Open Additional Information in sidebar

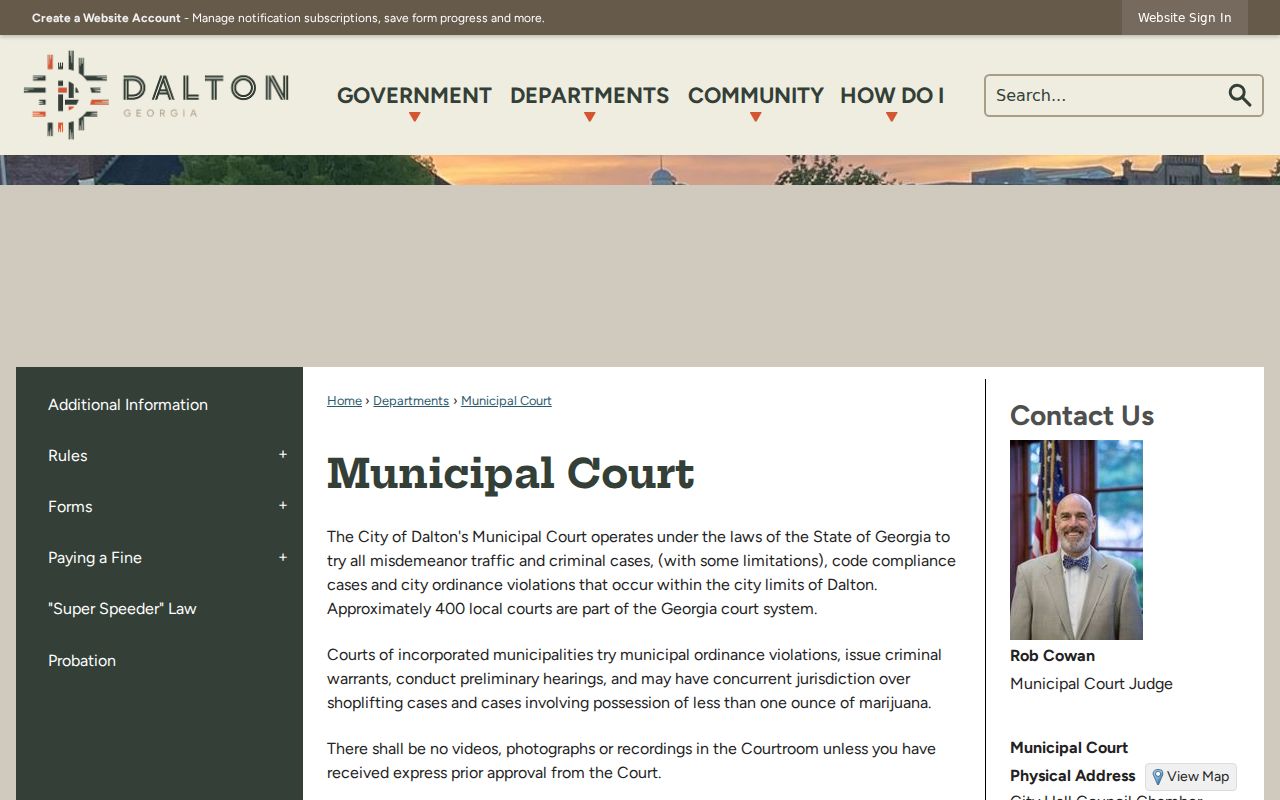pos(128,405)
